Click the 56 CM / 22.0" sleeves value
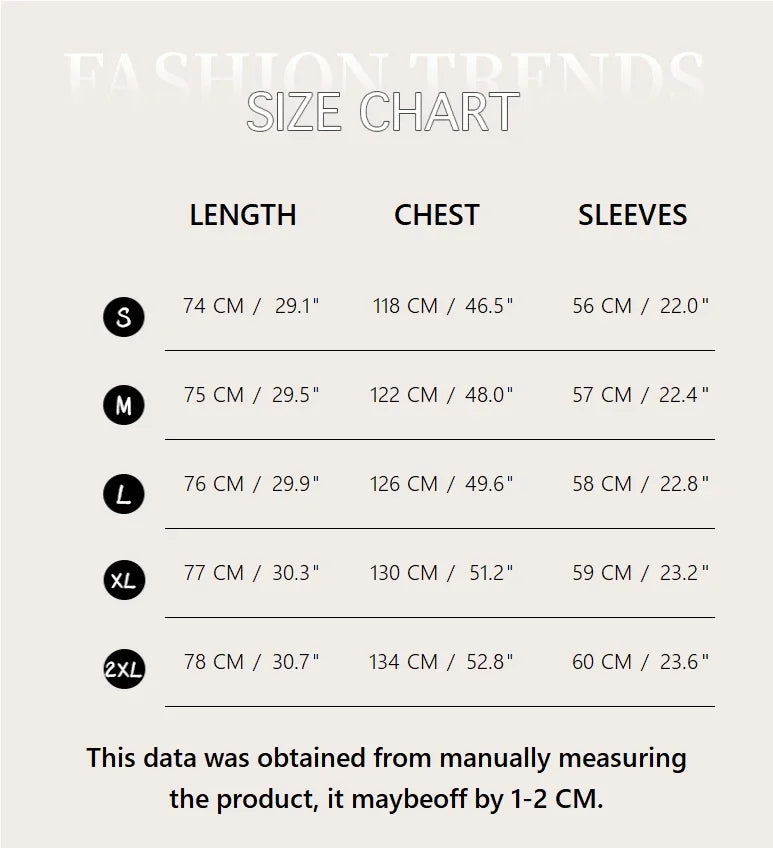 (x=640, y=306)
